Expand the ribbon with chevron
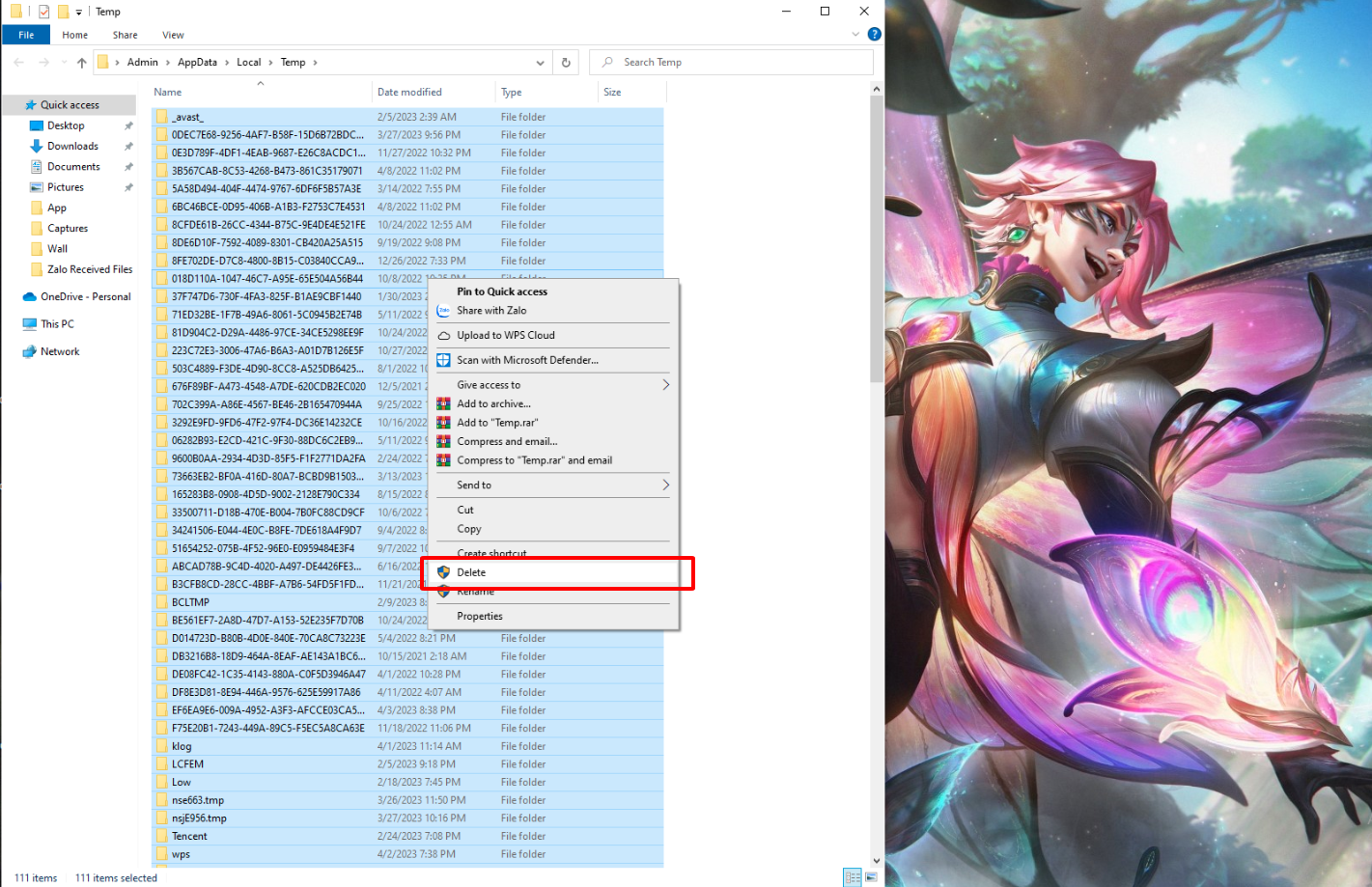Screen dimensions: 1372x887 pos(855,34)
